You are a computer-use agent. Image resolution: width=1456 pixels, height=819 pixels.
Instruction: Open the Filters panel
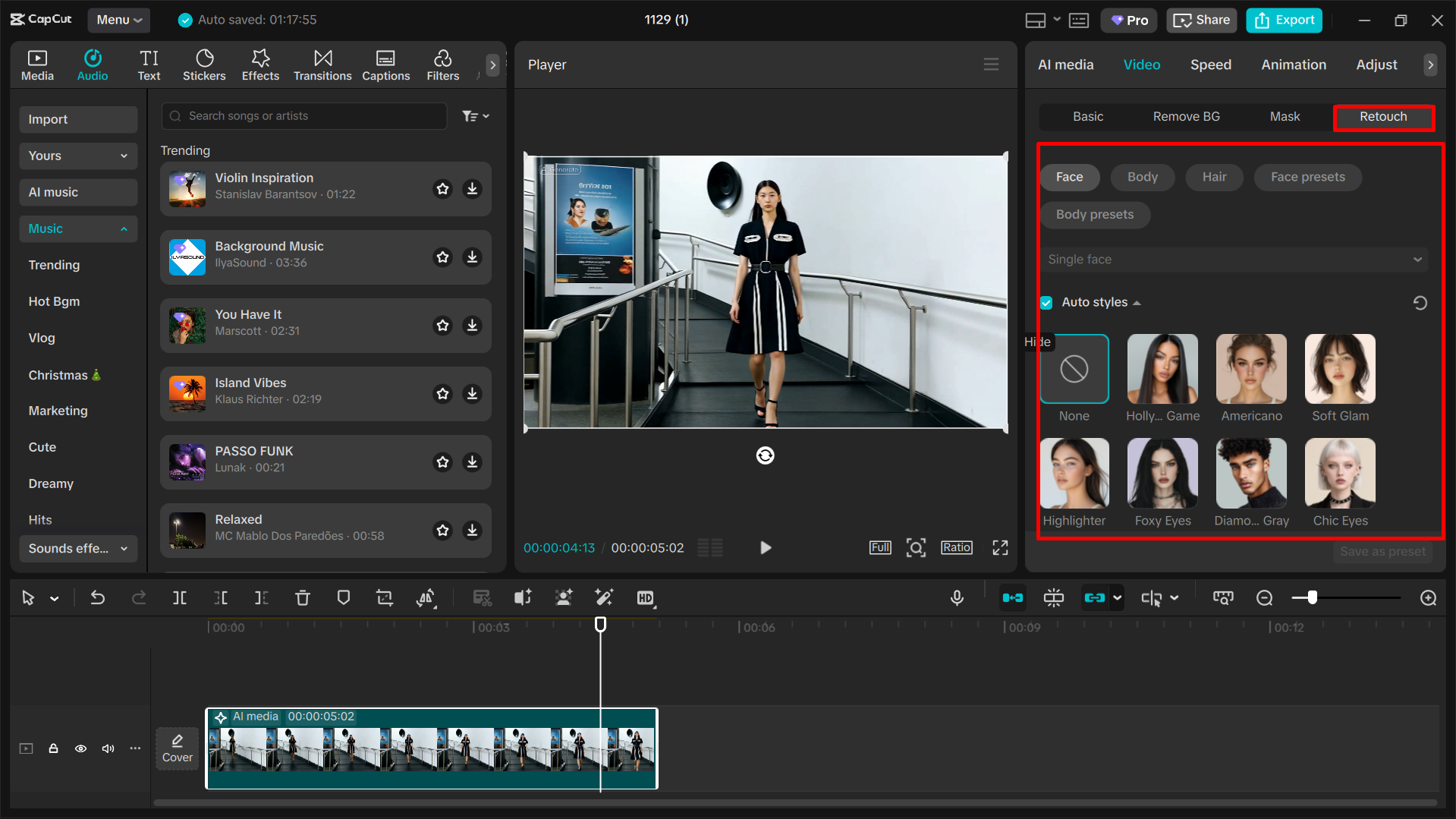(x=442, y=65)
